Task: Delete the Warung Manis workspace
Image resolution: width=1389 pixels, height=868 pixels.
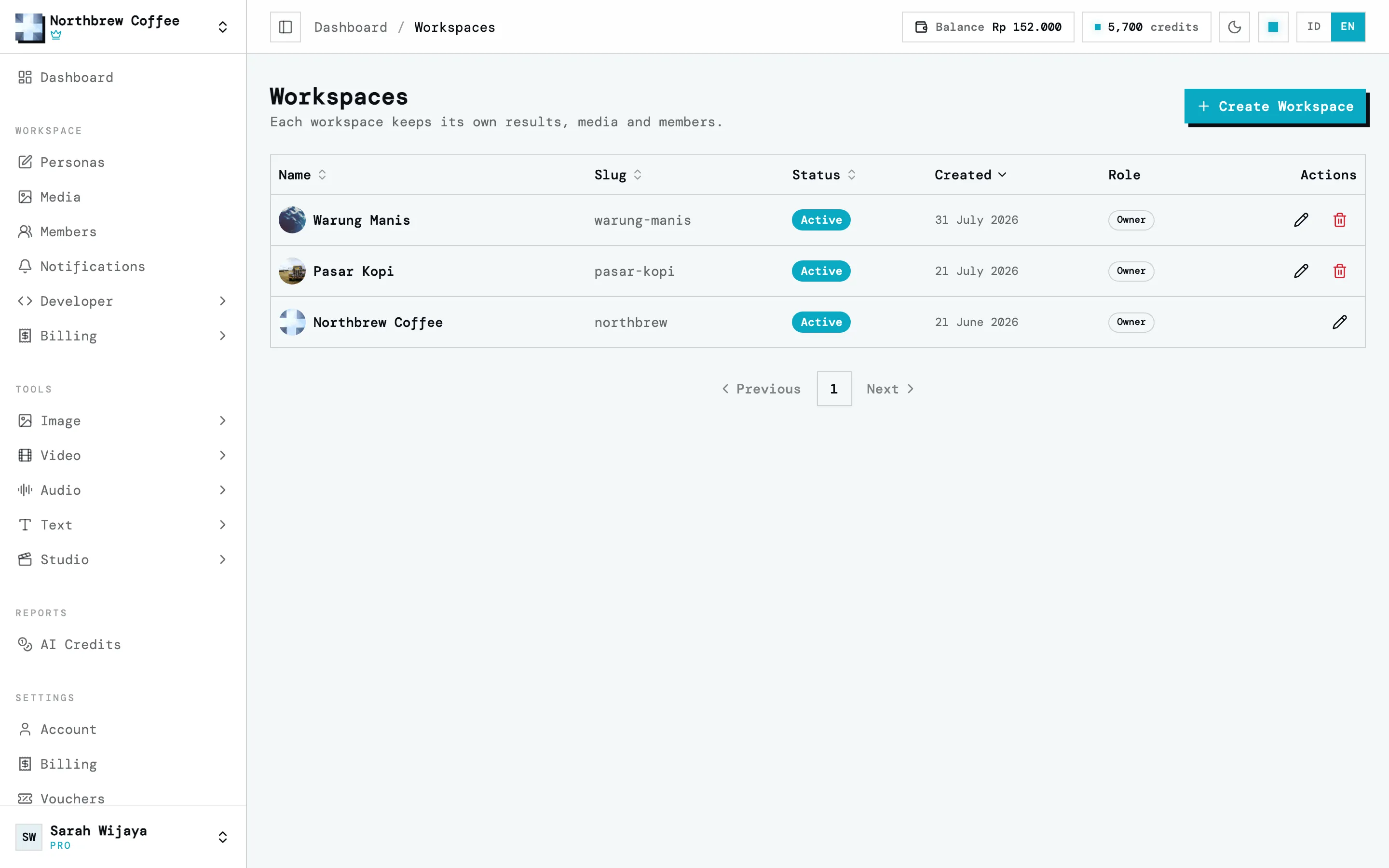Action: pos(1340,220)
